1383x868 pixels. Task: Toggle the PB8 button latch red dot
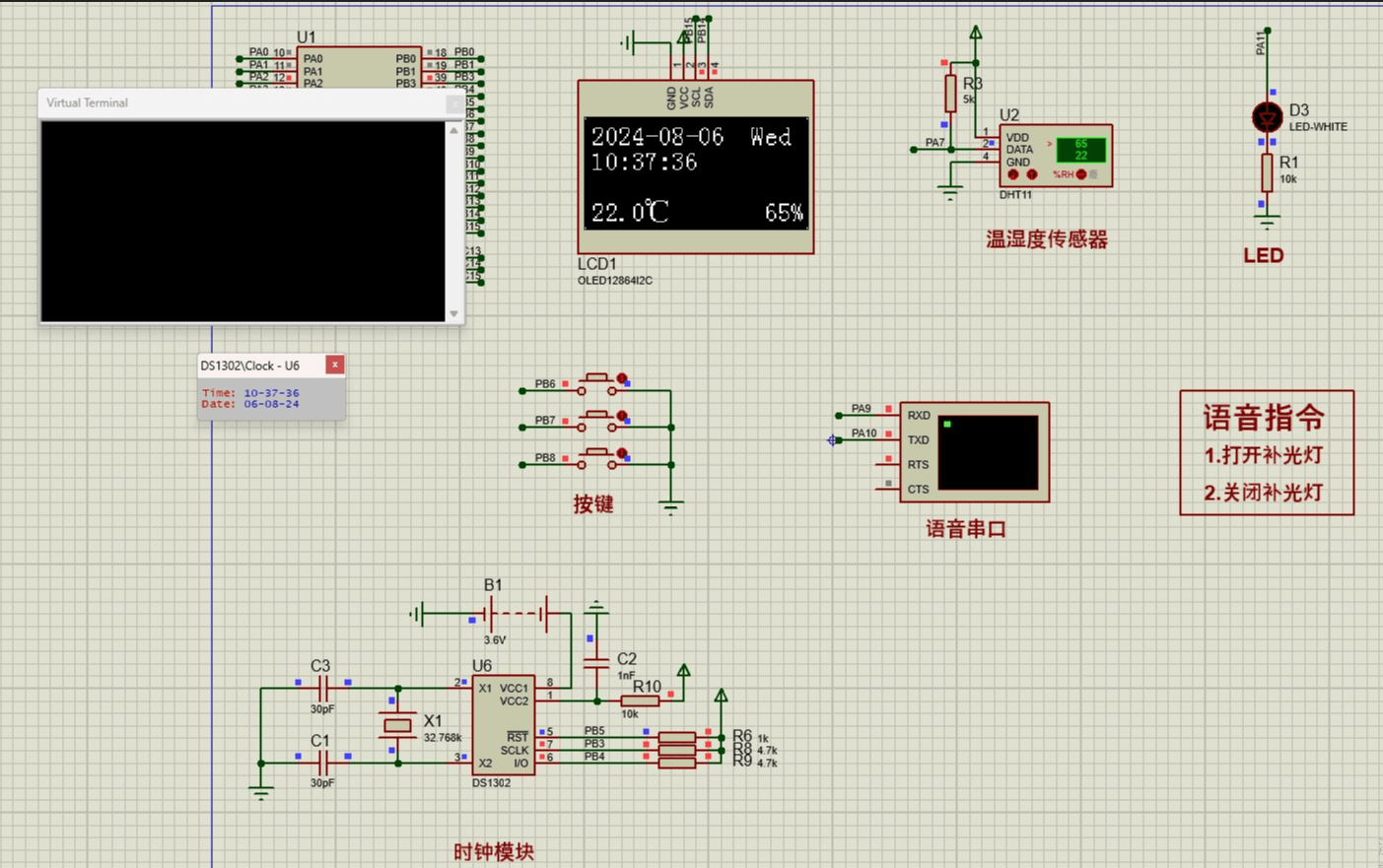click(x=622, y=453)
